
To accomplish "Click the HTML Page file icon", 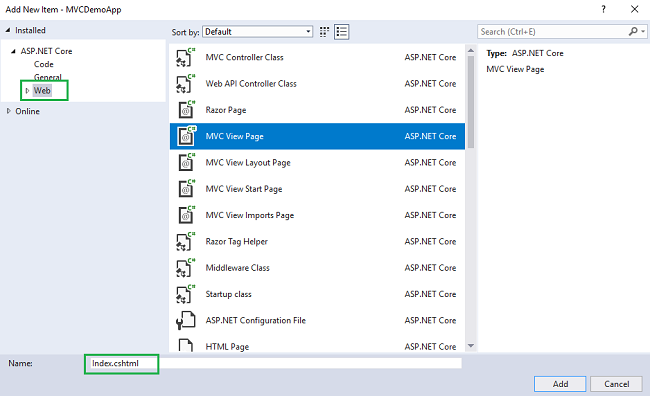I will tap(186, 345).
